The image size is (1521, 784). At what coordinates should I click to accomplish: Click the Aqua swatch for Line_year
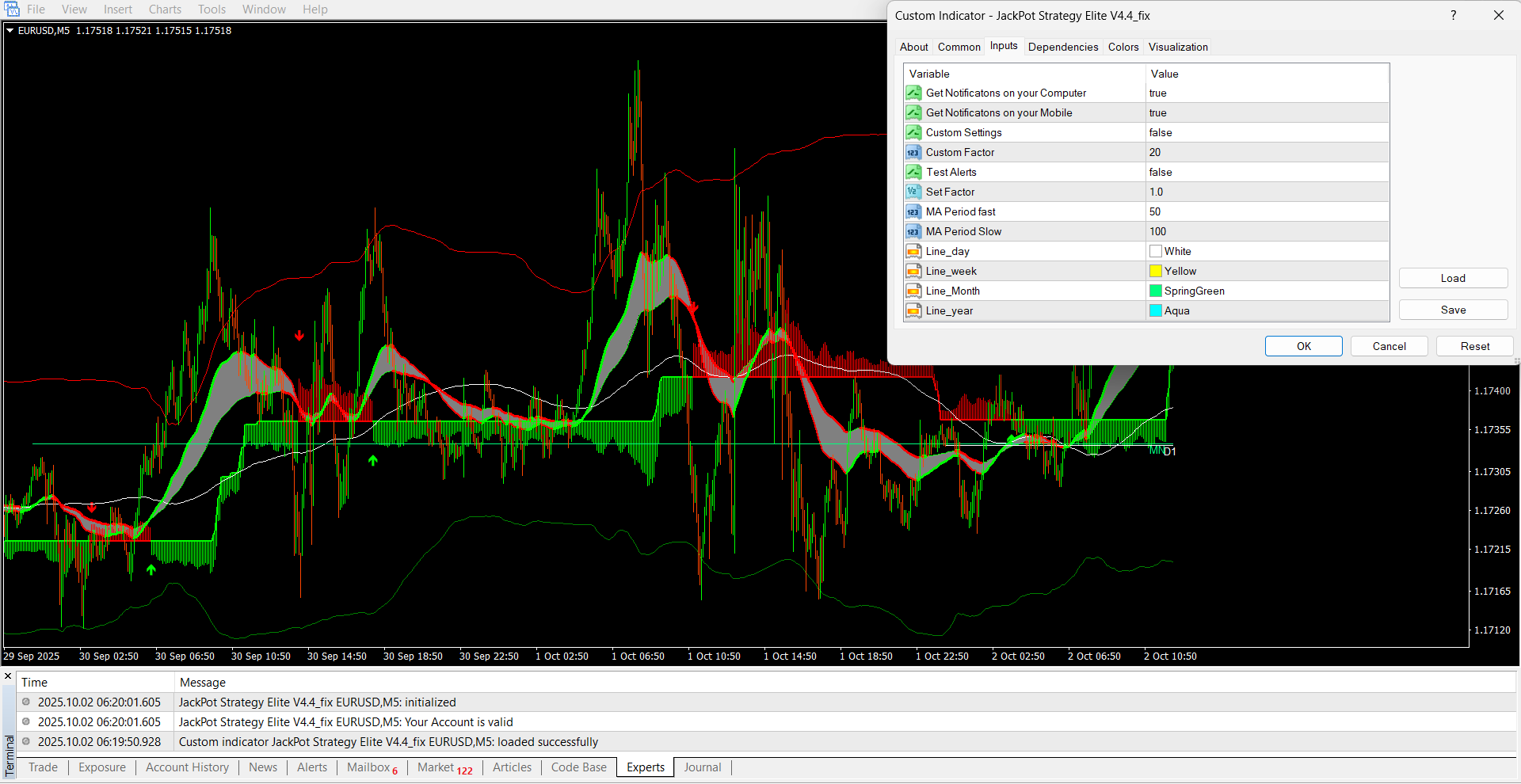[x=1156, y=311]
